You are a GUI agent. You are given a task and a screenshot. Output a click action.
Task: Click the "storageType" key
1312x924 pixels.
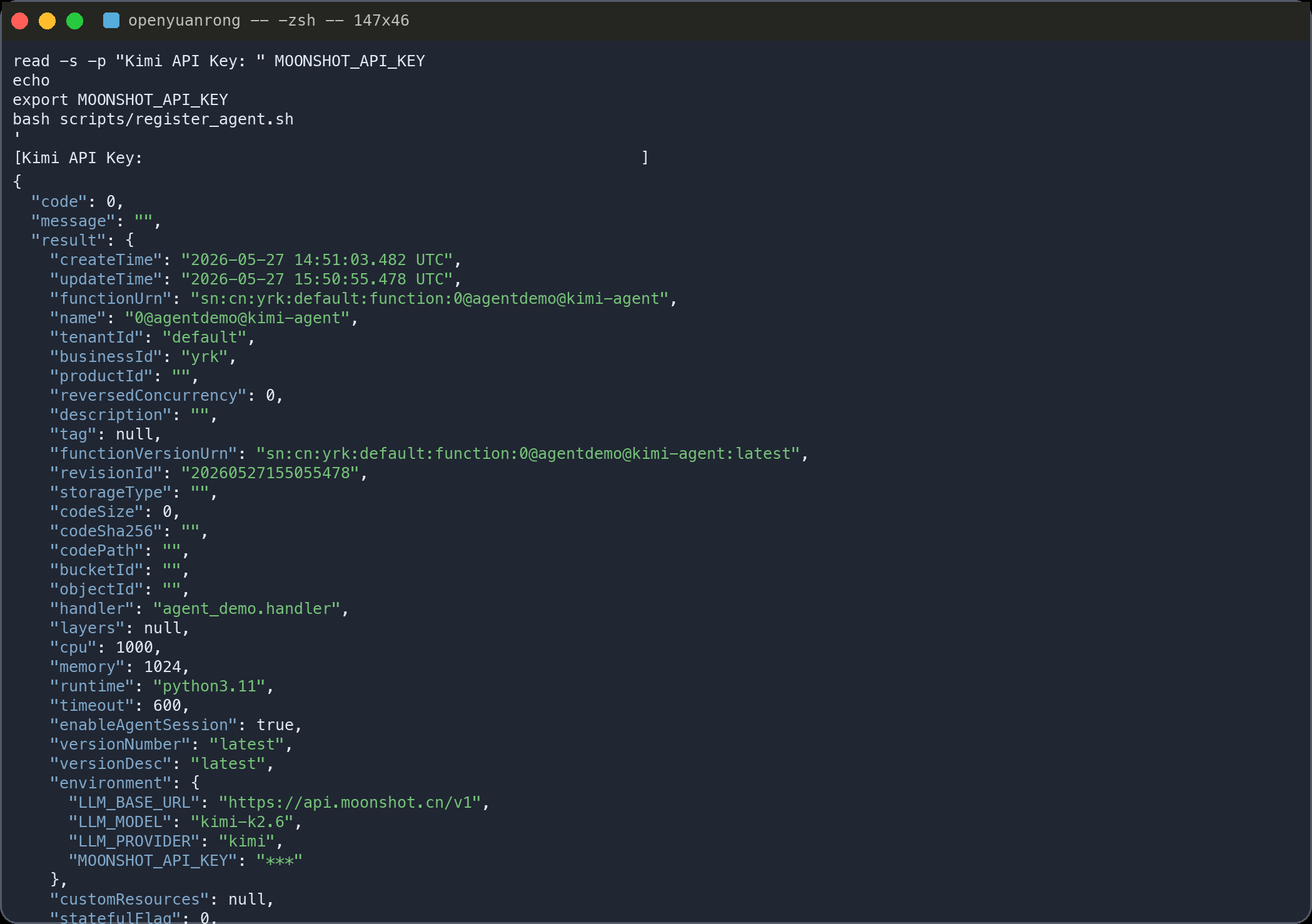click(x=111, y=493)
